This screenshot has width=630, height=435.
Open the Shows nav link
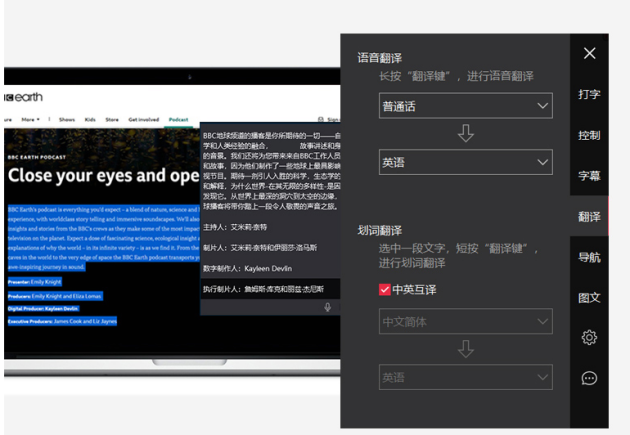pos(67,120)
